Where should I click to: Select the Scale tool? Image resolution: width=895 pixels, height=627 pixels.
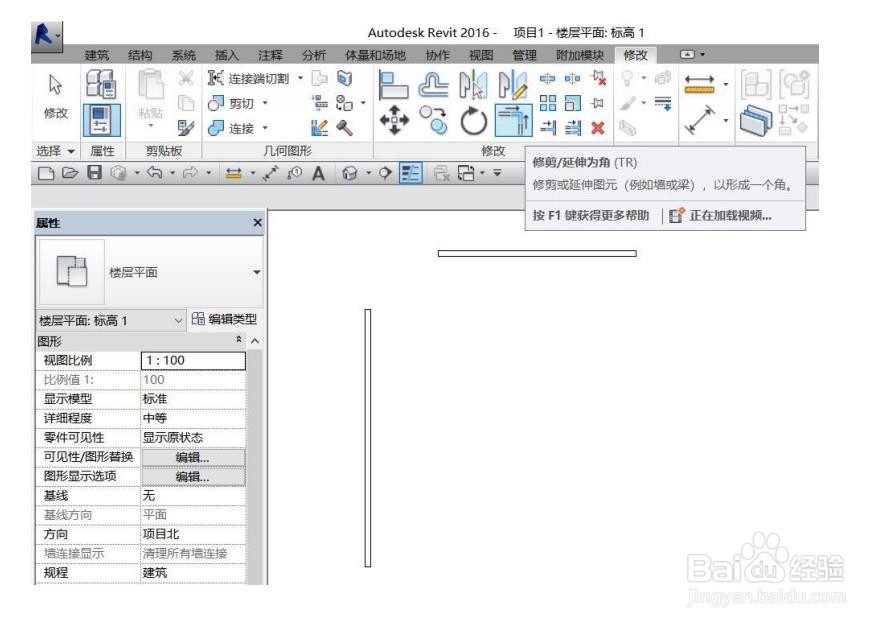pyautogui.click(x=573, y=103)
